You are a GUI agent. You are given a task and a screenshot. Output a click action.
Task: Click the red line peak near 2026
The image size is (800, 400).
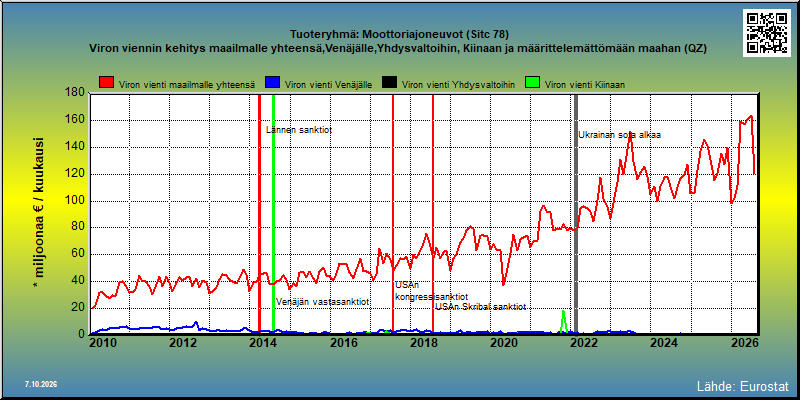(751, 116)
